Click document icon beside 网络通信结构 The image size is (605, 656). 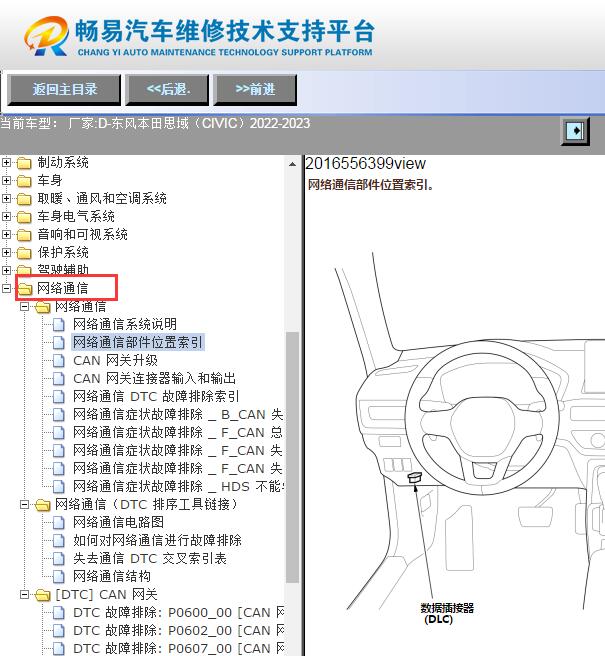click(x=59, y=577)
